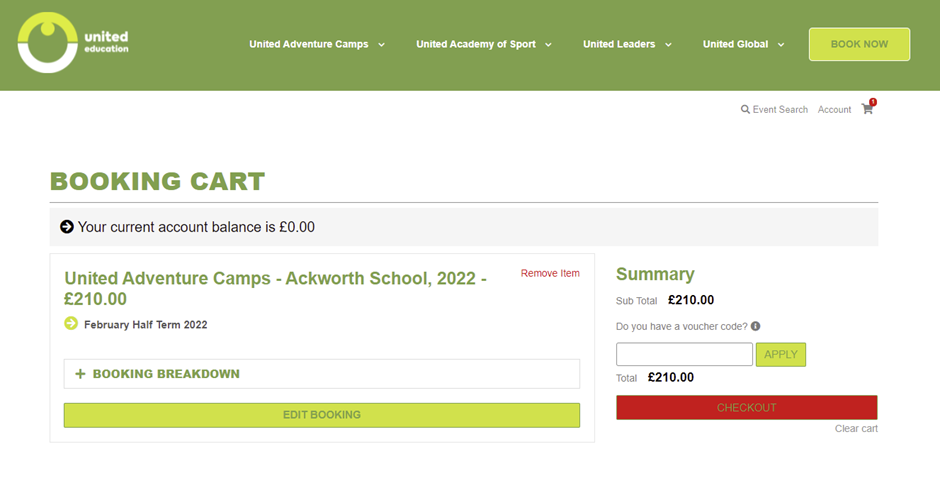Click the United Education logo
This screenshot has height=488, width=940.
pyautogui.click(x=72, y=43)
